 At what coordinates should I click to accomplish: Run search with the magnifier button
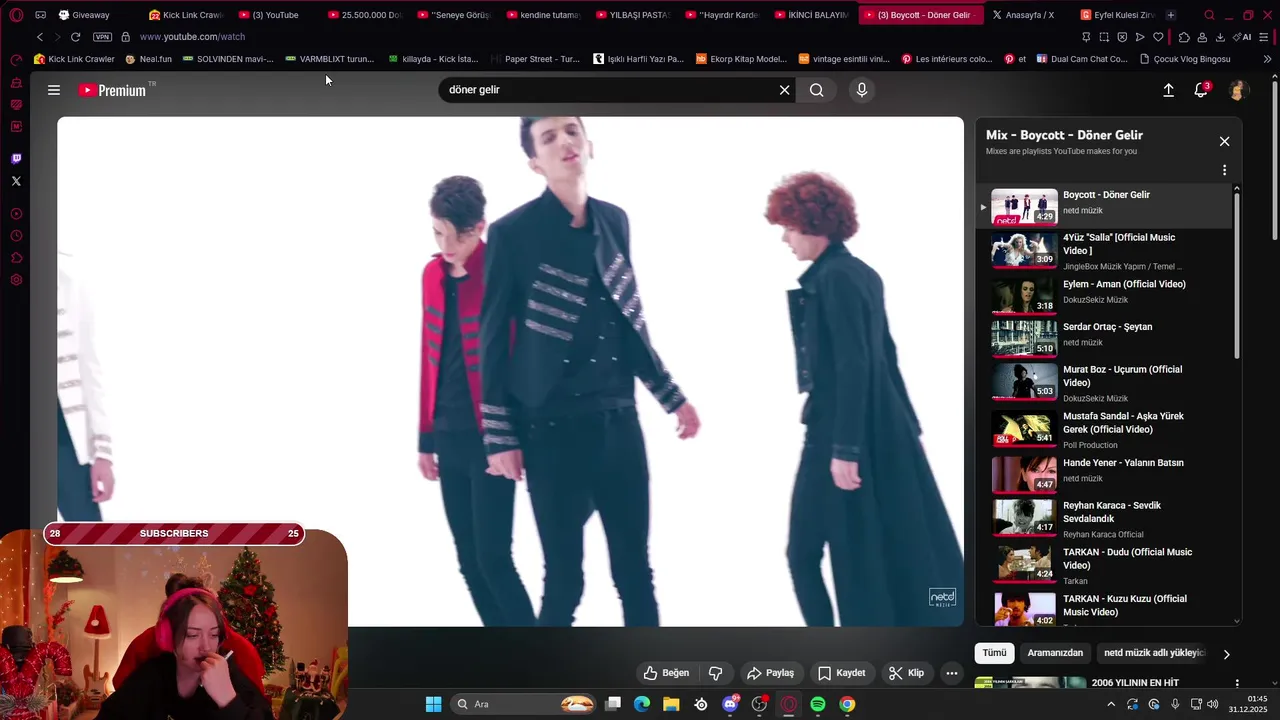[x=817, y=90]
